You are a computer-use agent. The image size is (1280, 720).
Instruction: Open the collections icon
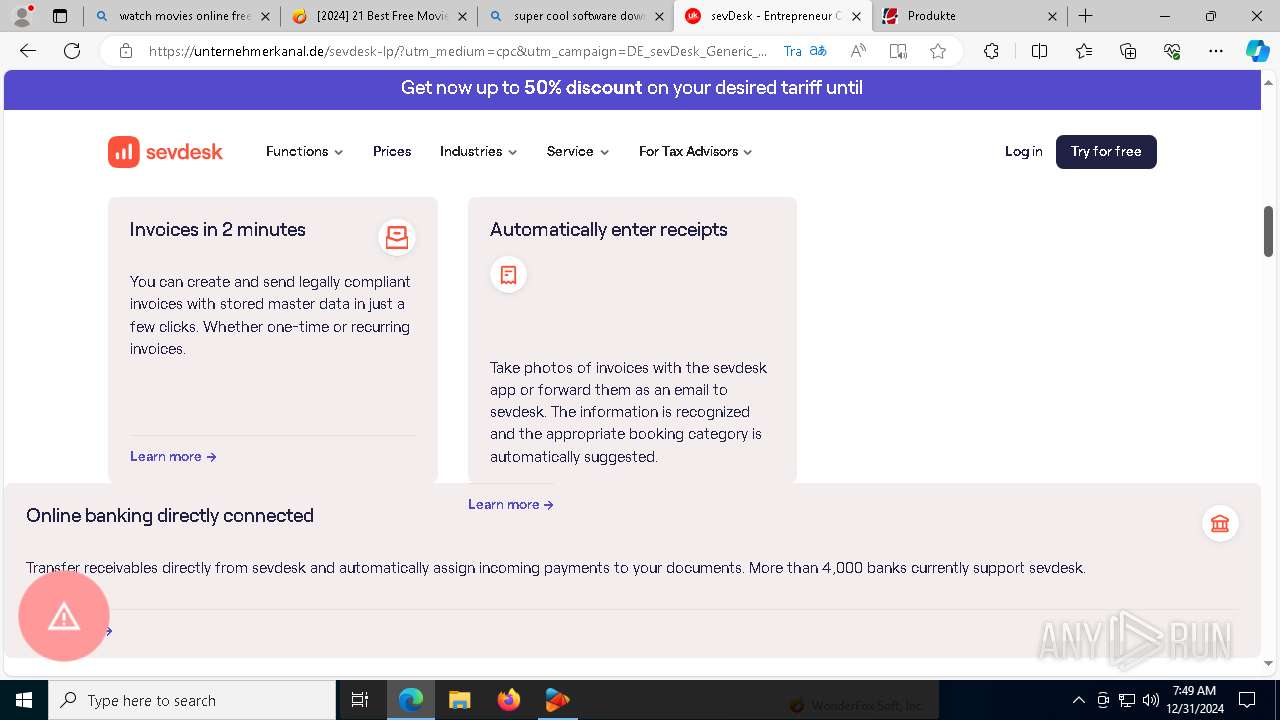pos(1128,51)
